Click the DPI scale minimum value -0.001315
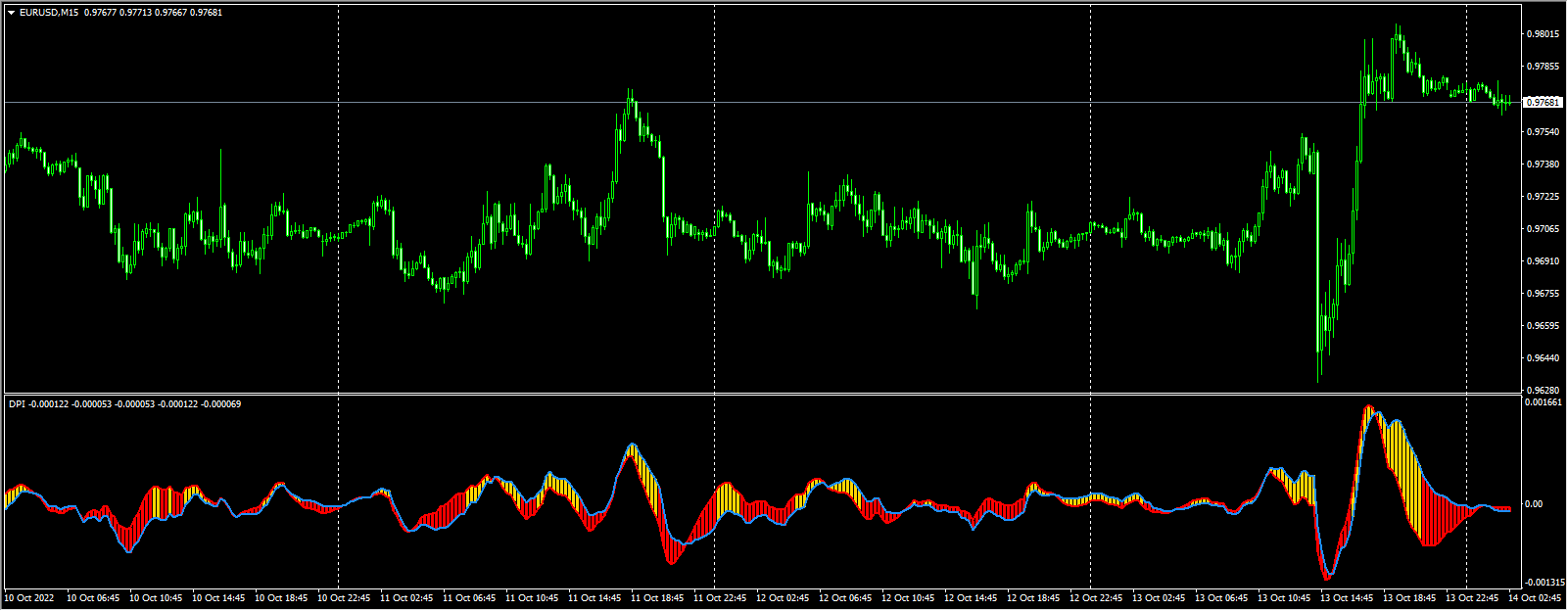Image resolution: width=1568 pixels, height=611 pixels. 1544,581
